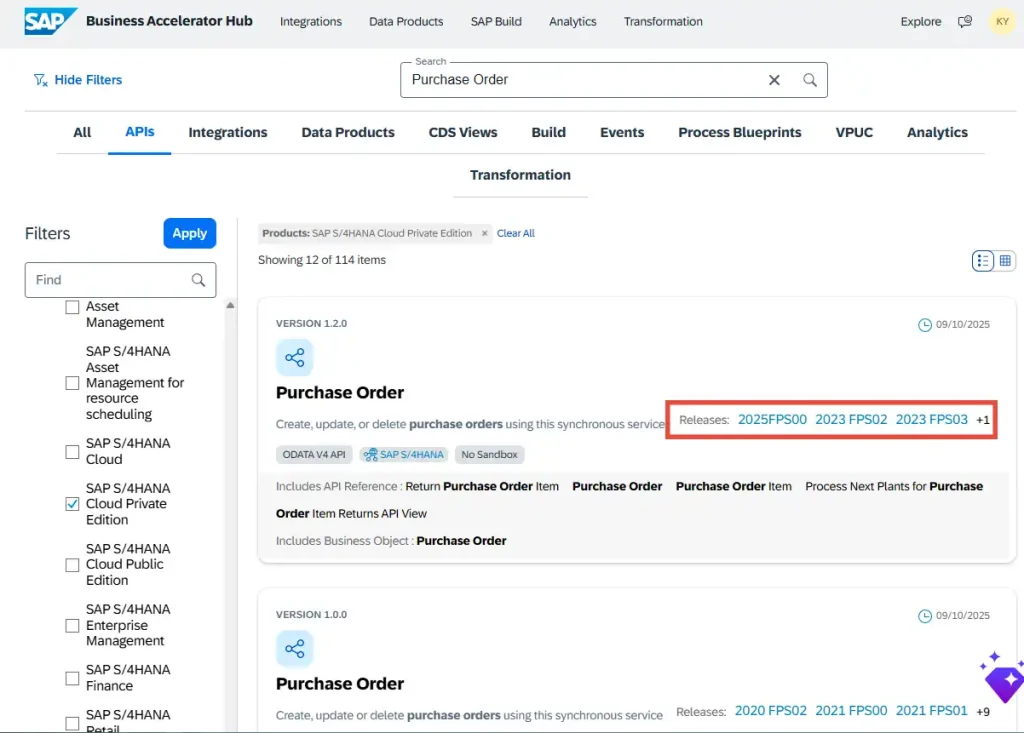This screenshot has width=1024, height=733.
Task: Check the Asset Management filter
Action: (x=71, y=306)
